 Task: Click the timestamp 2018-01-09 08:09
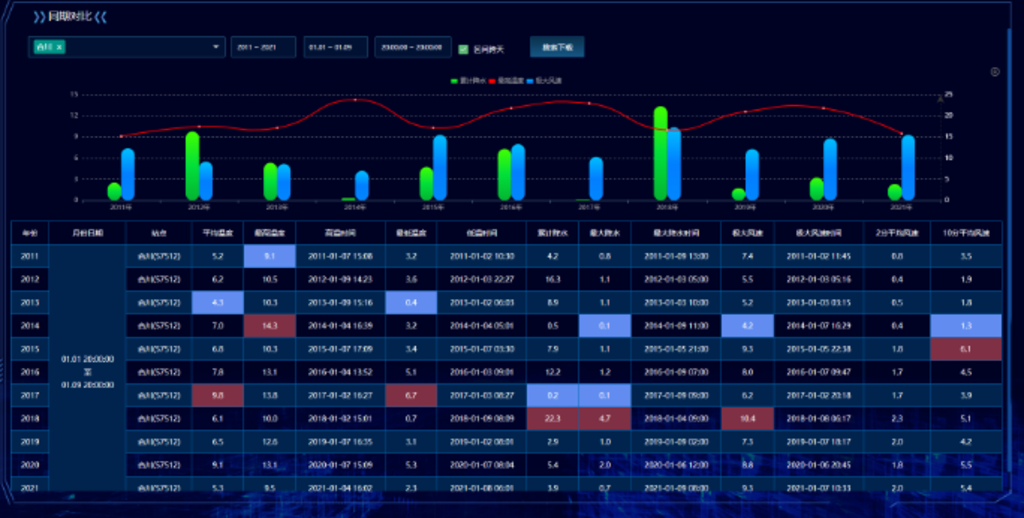(481, 418)
